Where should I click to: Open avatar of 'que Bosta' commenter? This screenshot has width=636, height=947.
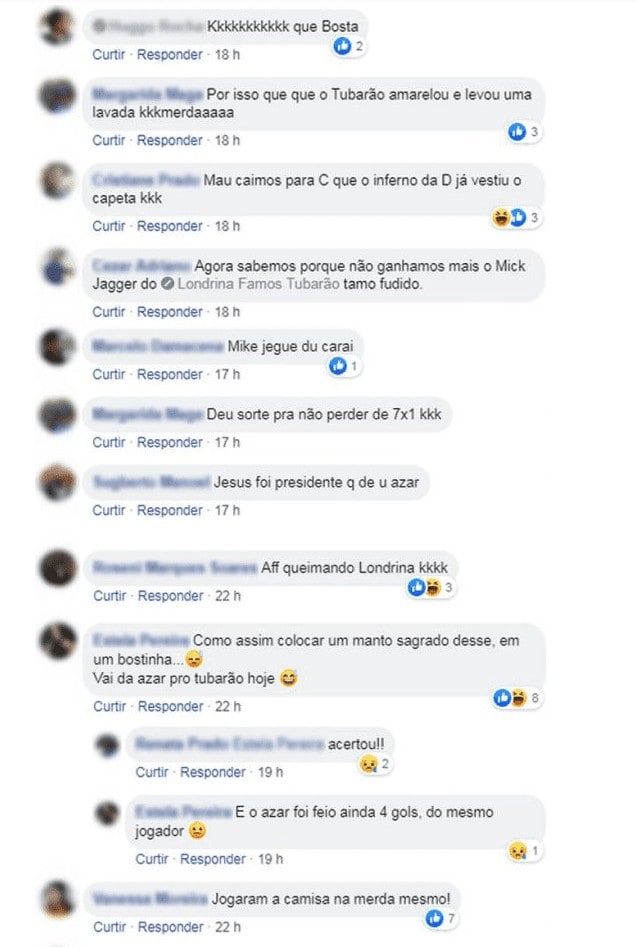(x=57, y=27)
